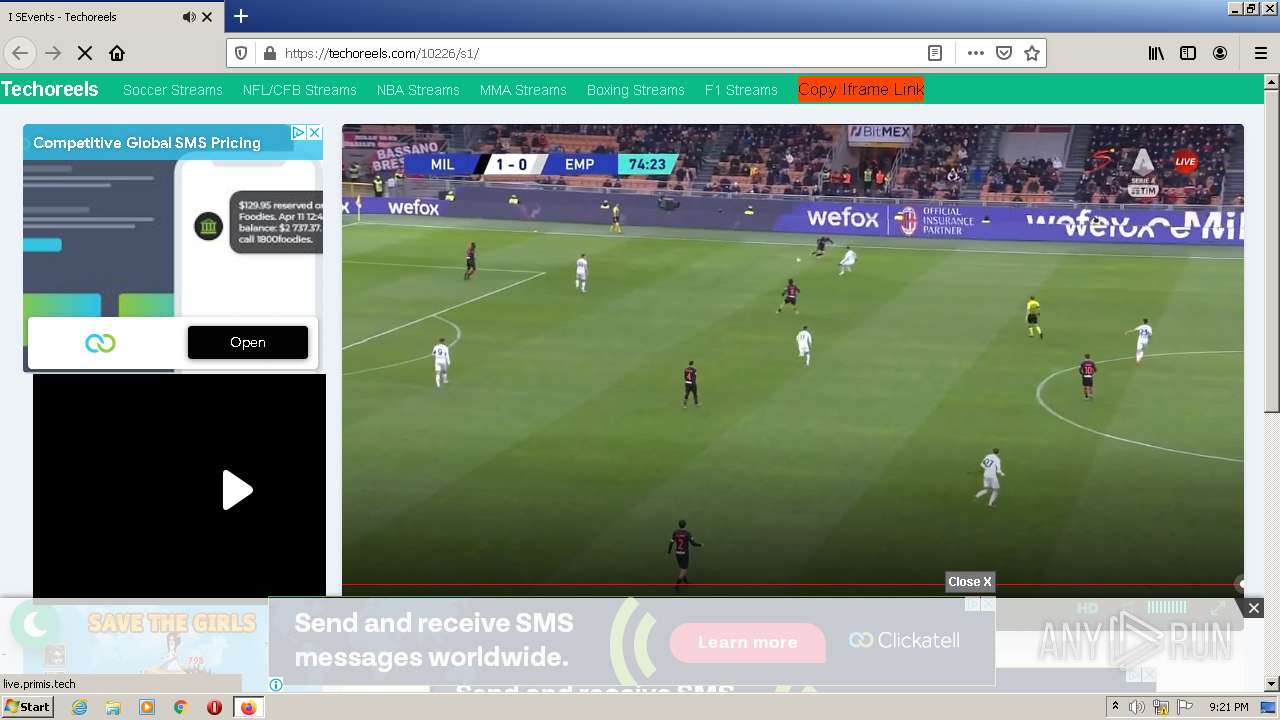Open the Action Center flag icon
Image resolution: width=1280 pixels, height=720 pixels.
1185,707
